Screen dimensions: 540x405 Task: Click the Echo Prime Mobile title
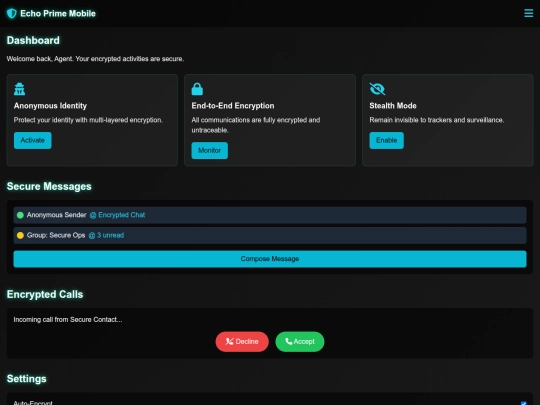click(x=58, y=13)
